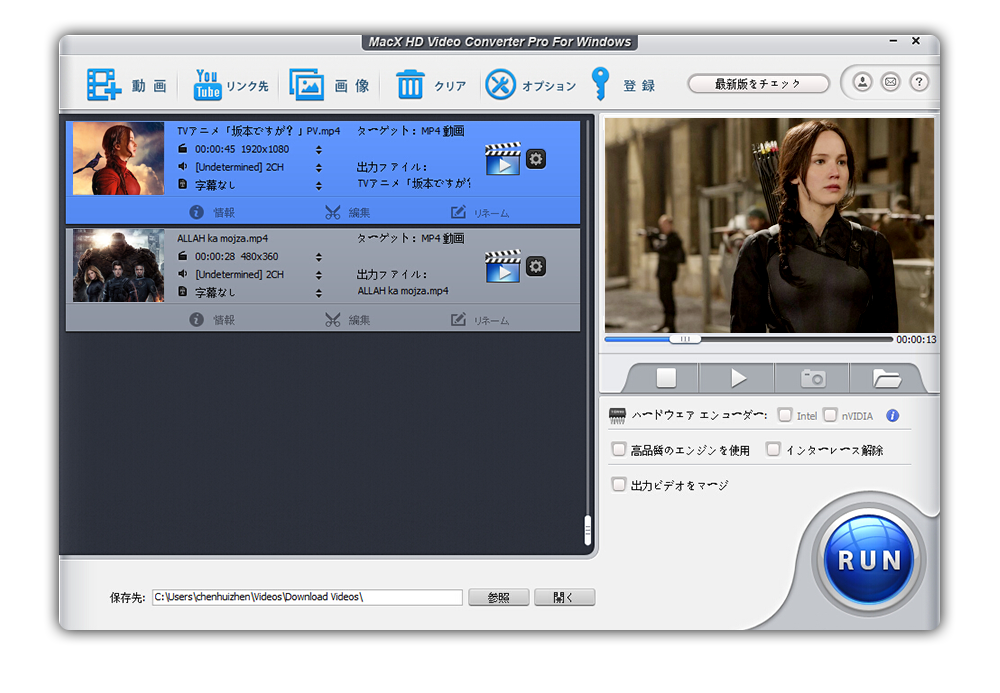Click the clapperboard icon of the TVアニメ video

pyautogui.click(x=503, y=159)
